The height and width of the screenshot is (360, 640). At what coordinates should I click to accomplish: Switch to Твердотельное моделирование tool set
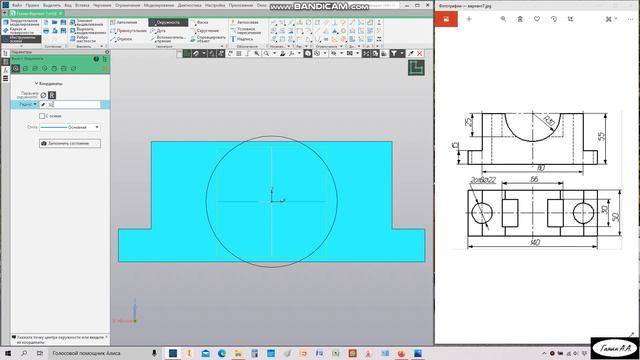[x=21, y=22]
